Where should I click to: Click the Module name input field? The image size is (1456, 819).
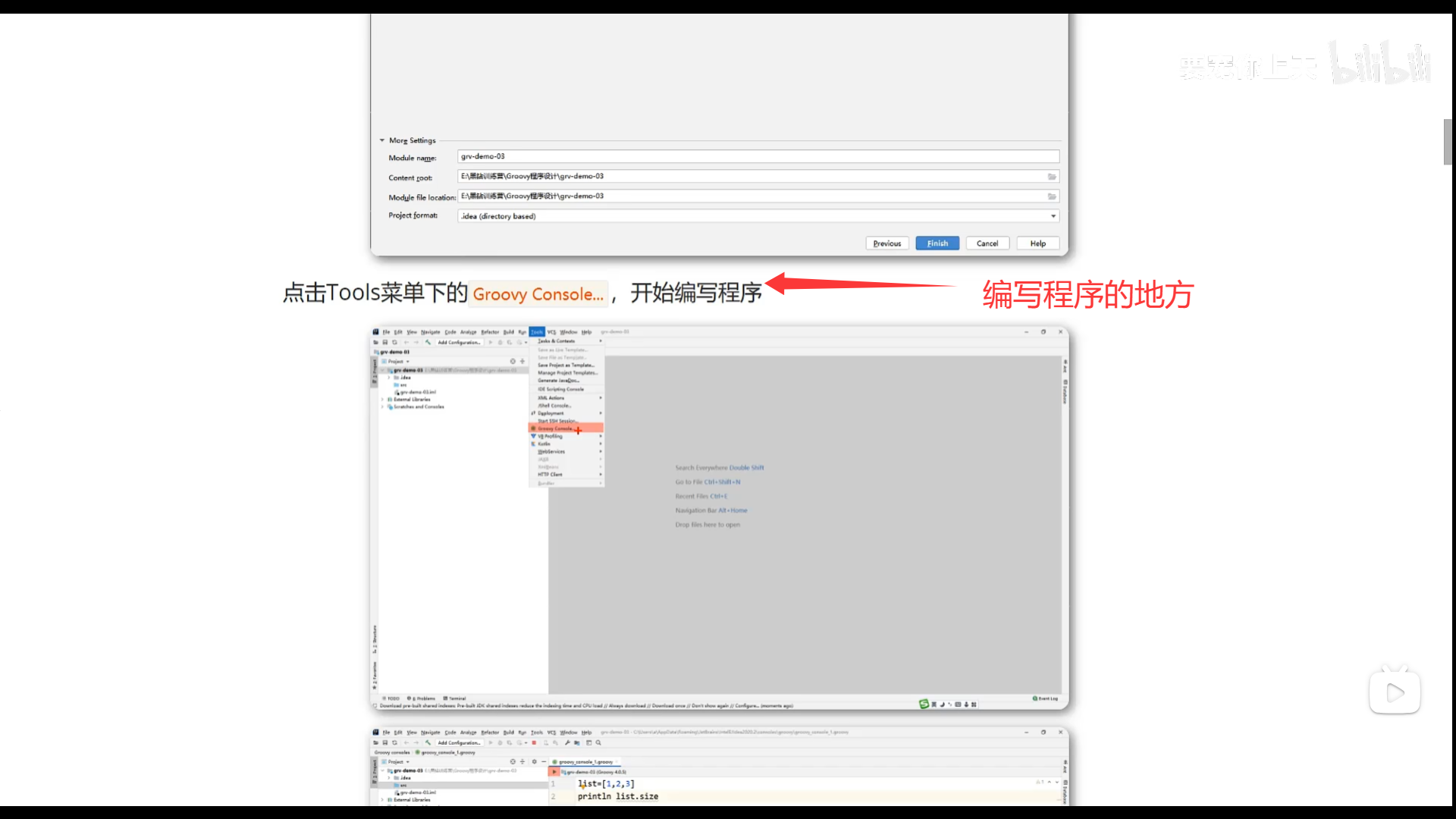(758, 156)
